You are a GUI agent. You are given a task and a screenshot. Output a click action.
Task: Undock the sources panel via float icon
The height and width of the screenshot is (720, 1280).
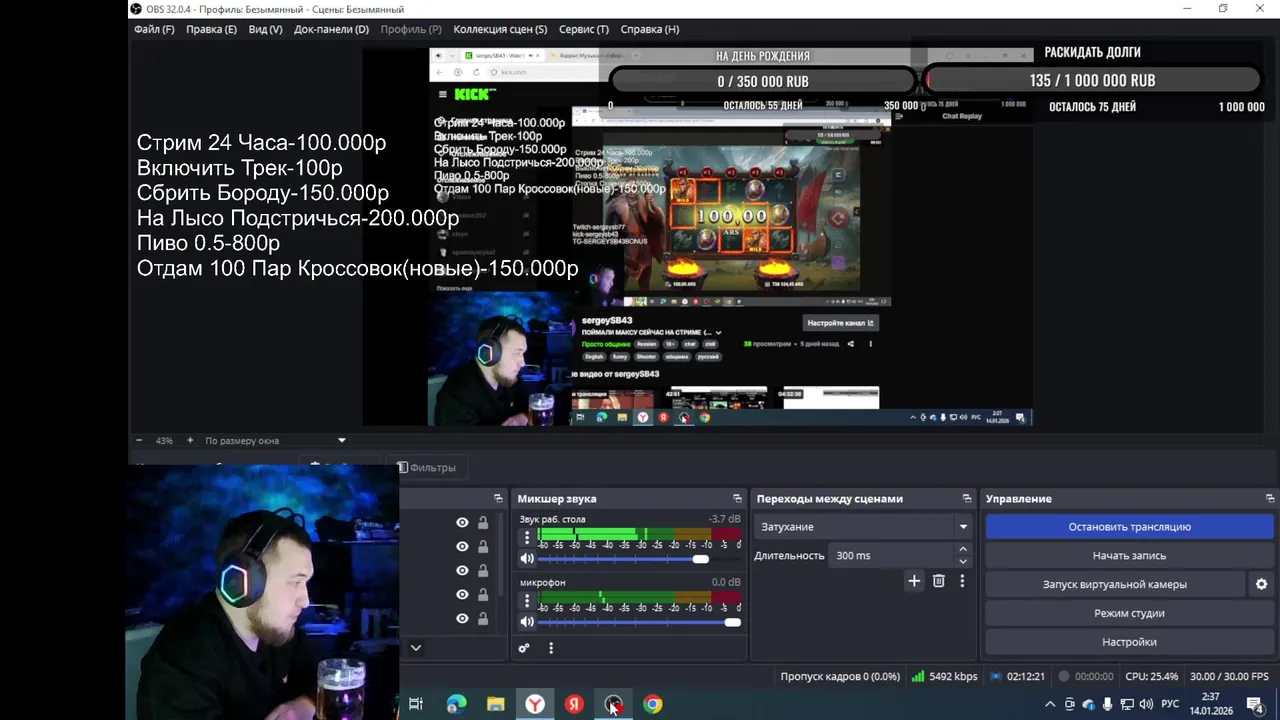498,498
